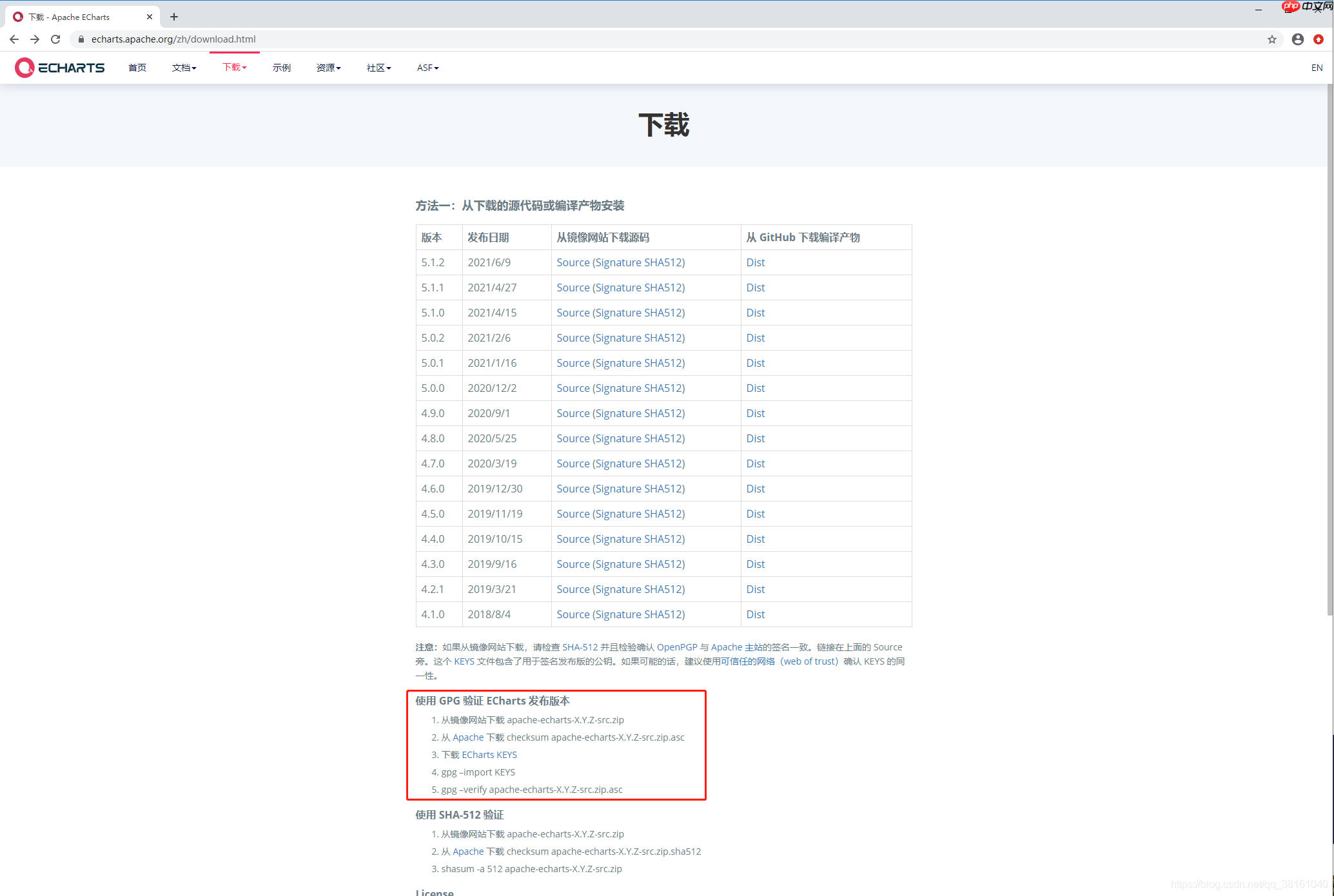
Task: Download Source for version 5.1.1
Action: point(573,287)
